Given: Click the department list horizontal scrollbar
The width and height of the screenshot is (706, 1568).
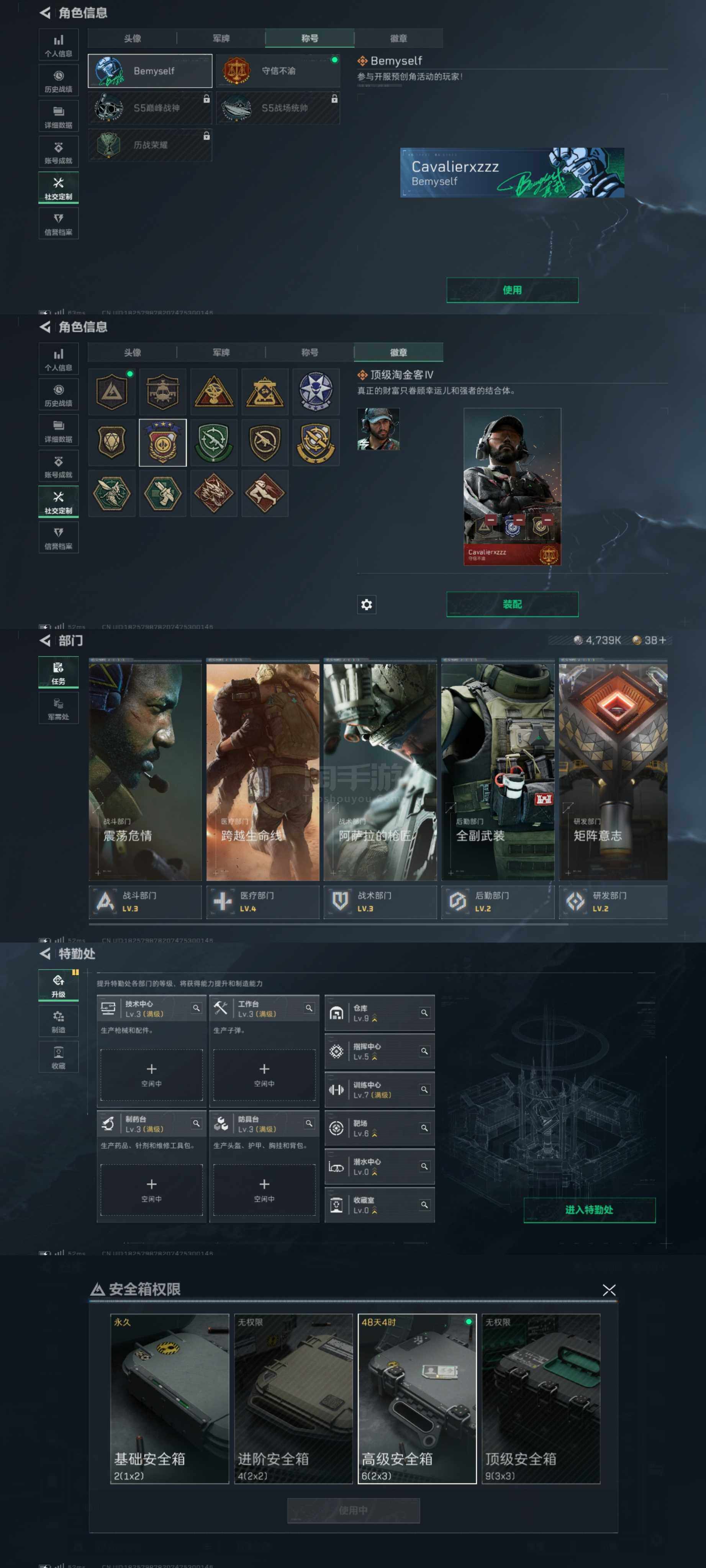Looking at the screenshot, I should (x=329, y=924).
